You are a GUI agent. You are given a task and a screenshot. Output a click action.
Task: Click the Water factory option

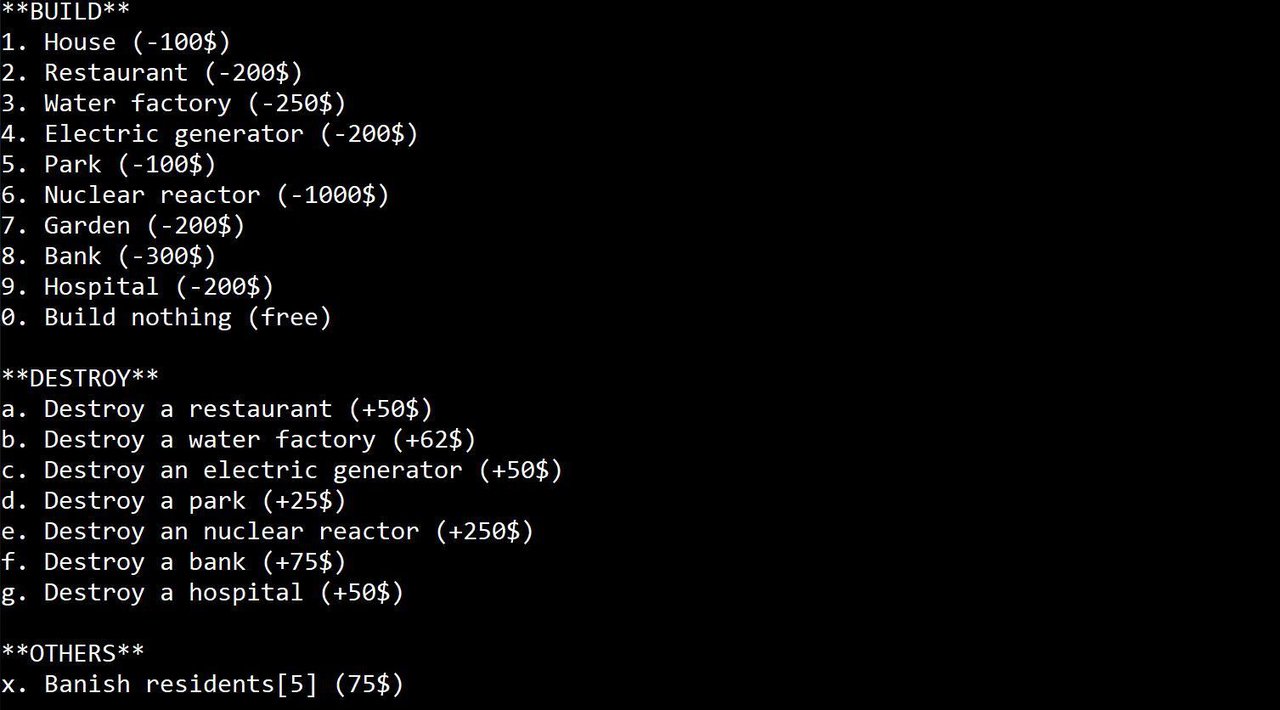(174, 103)
